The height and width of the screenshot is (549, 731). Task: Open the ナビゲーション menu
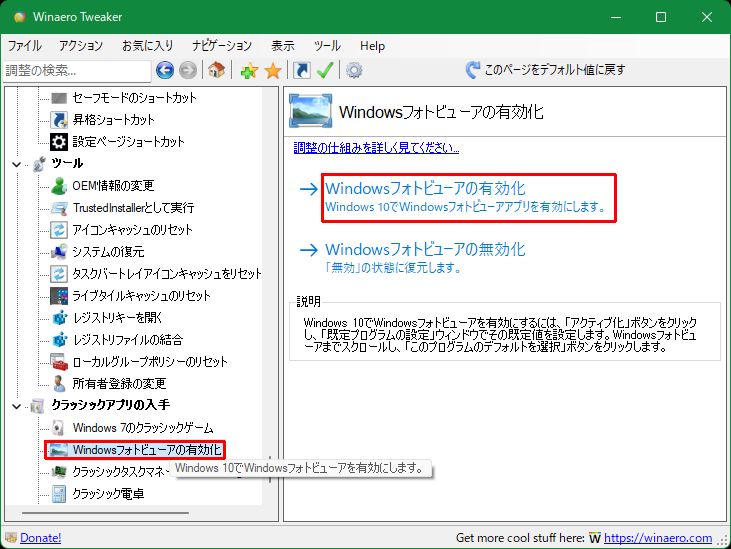222,46
